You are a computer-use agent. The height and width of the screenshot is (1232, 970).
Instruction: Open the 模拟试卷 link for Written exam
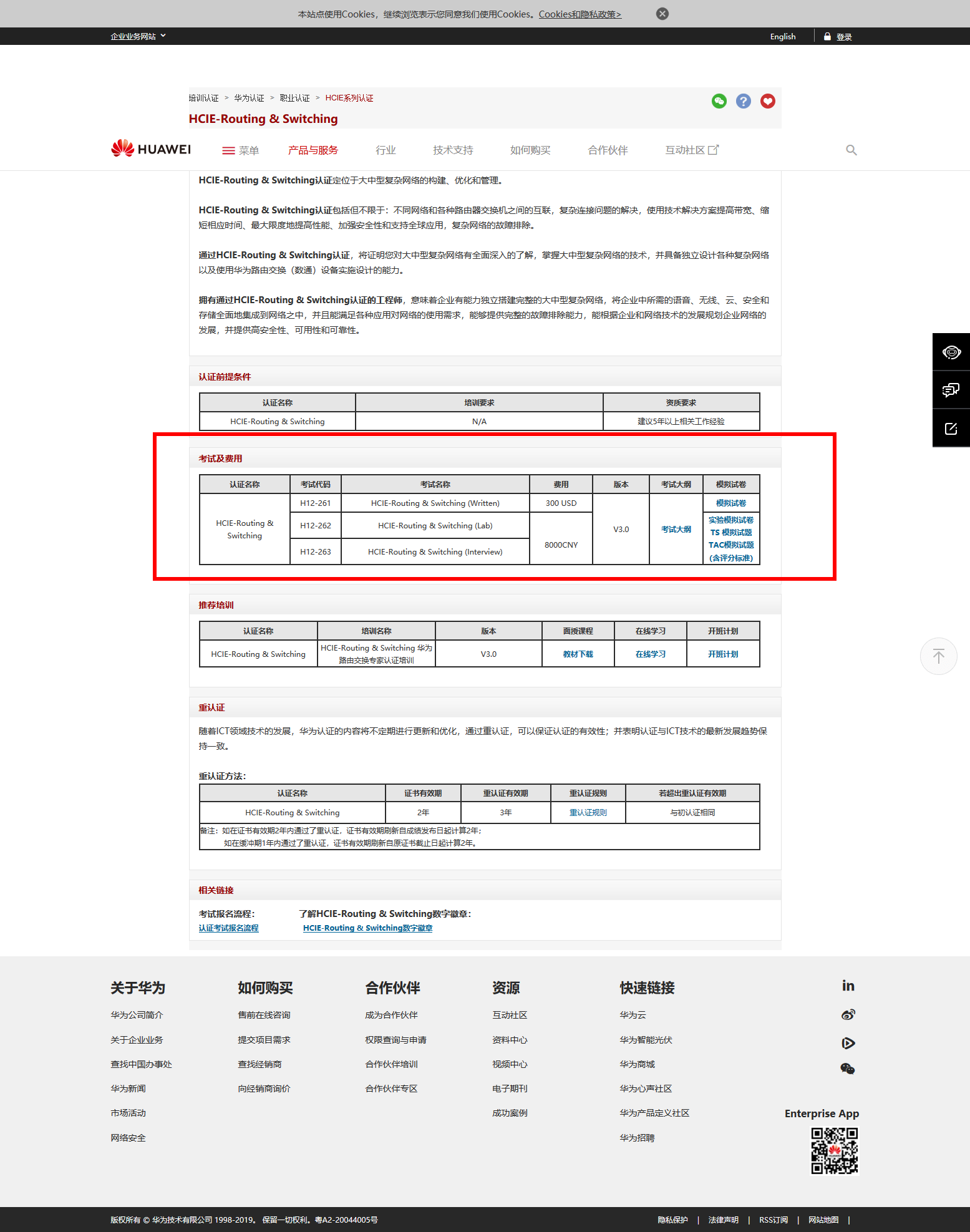(x=731, y=503)
